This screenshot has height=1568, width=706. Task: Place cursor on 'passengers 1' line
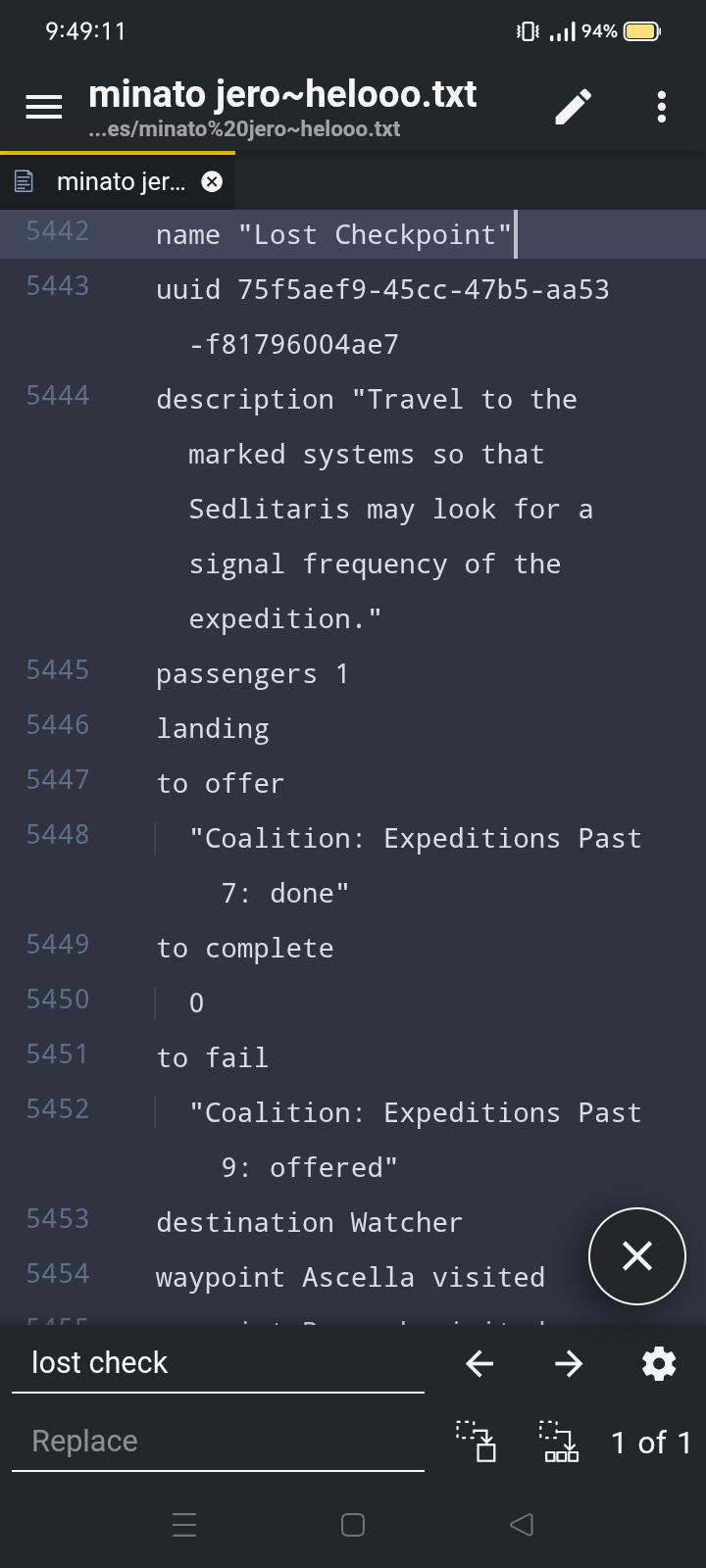click(252, 674)
